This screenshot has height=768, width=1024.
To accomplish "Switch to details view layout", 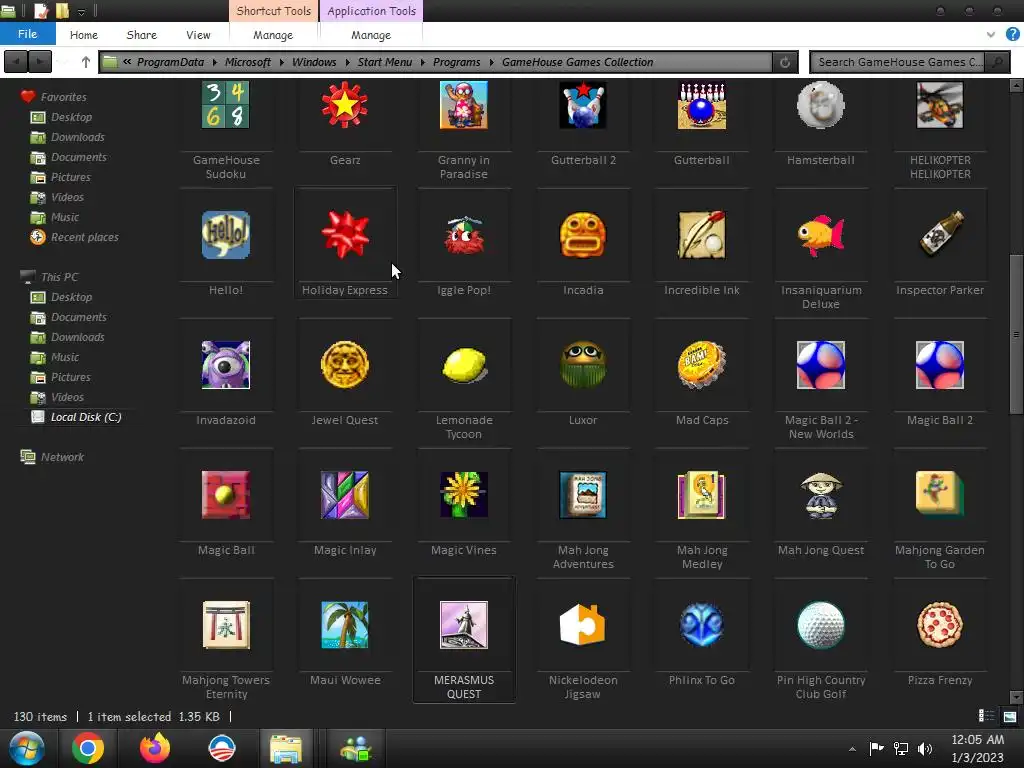I will (x=987, y=716).
